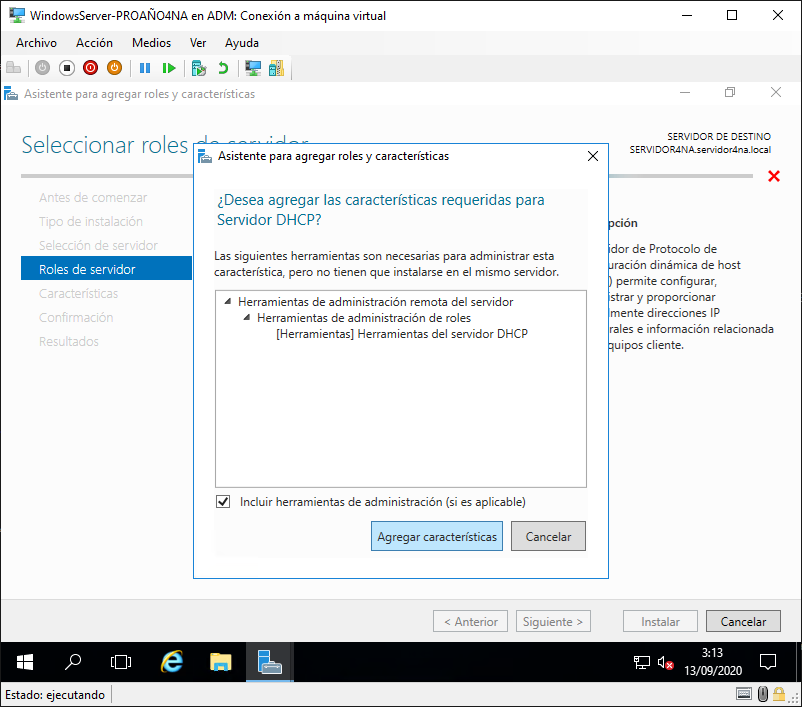Open the Ver menu
The width and height of the screenshot is (802, 707).
coord(198,43)
